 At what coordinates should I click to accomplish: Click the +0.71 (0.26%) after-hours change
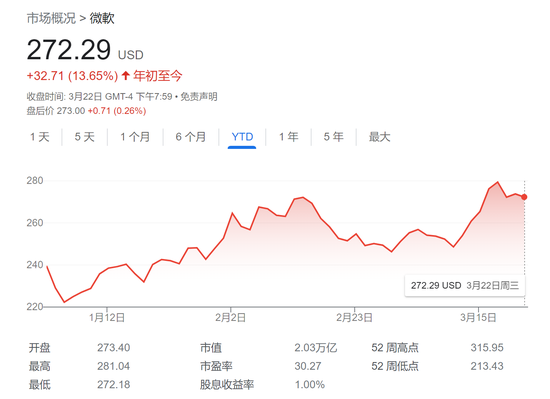(117, 111)
